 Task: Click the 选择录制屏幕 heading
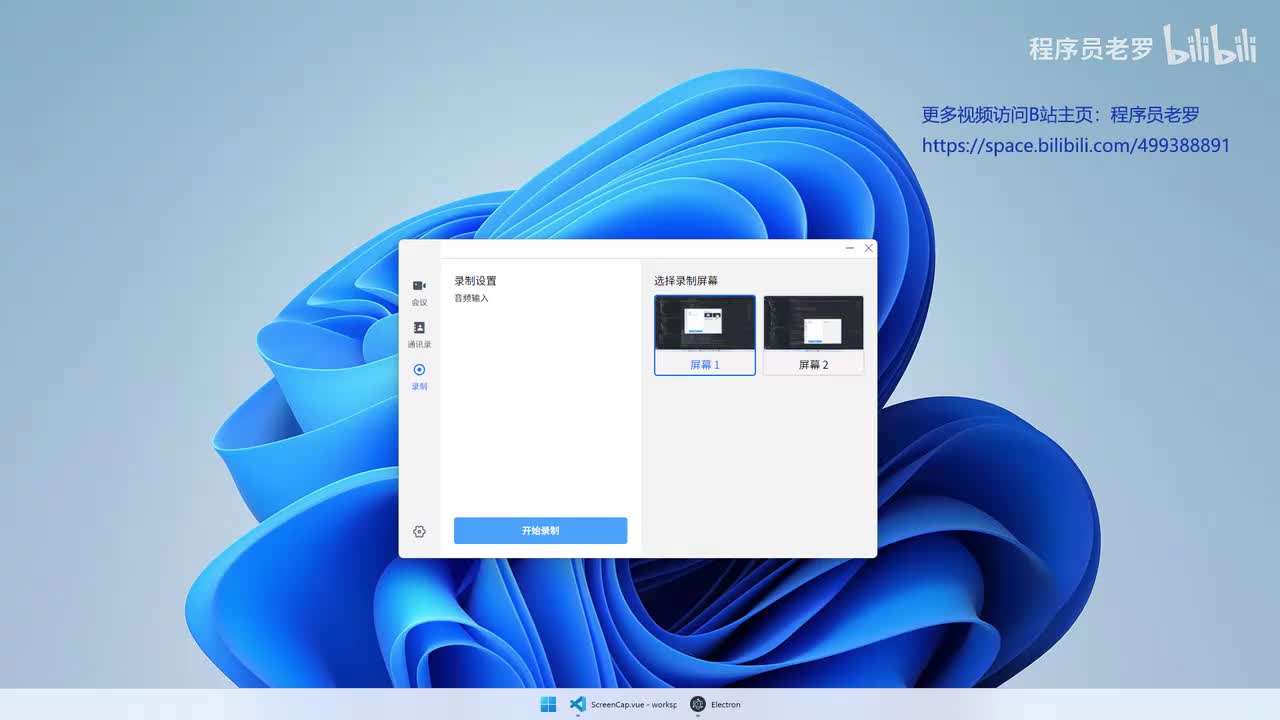coord(686,281)
